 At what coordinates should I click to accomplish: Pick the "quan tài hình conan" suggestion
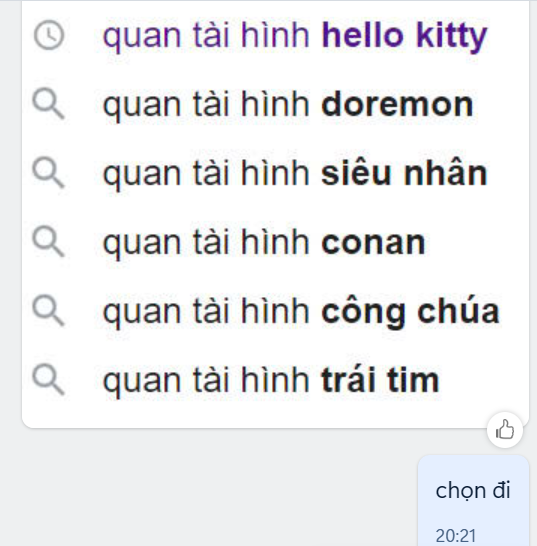click(275, 242)
